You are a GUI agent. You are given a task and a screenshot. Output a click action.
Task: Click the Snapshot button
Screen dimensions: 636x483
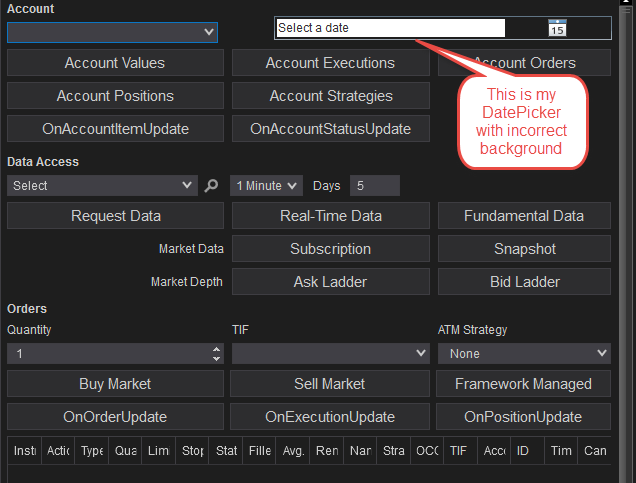pyautogui.click(x=524, y=249)
